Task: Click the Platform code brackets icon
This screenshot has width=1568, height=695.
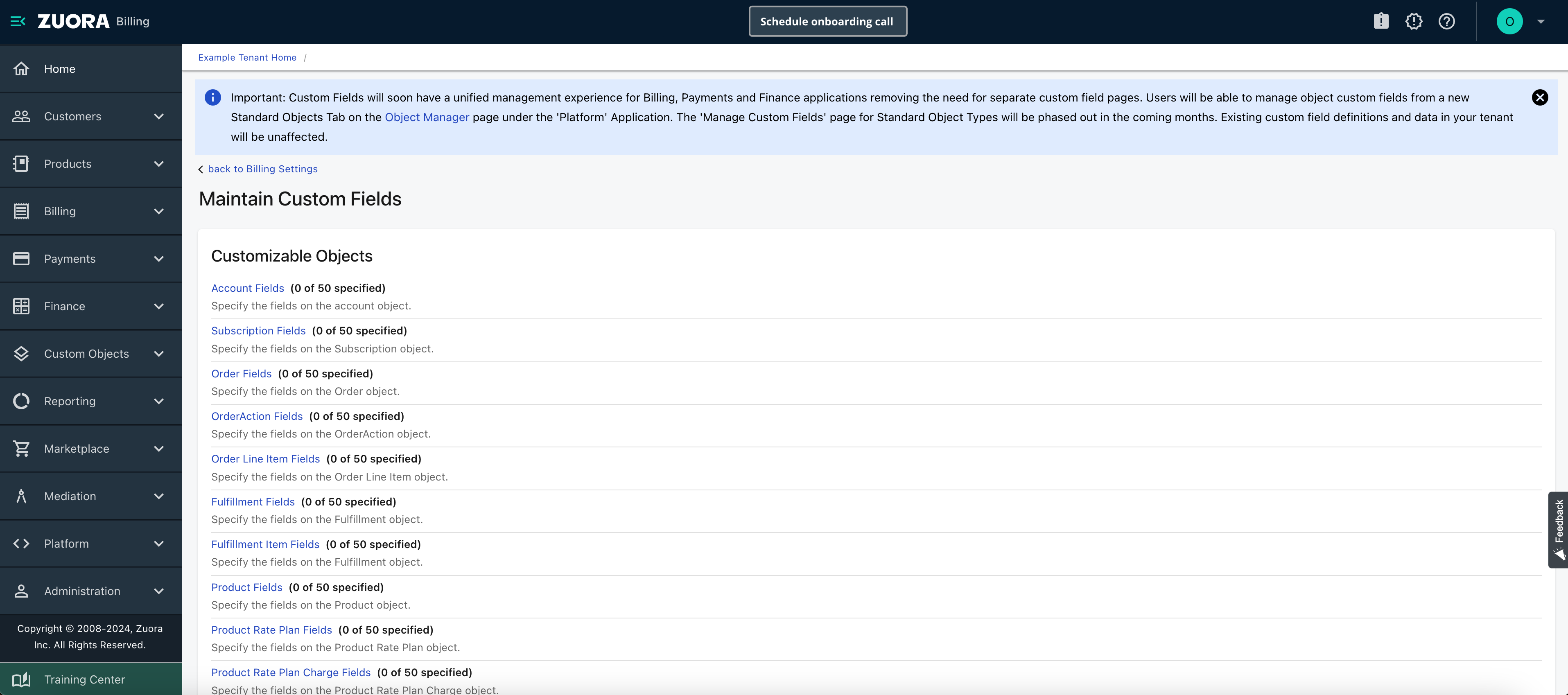Action: pyautogui.click(x=21, y=544)
